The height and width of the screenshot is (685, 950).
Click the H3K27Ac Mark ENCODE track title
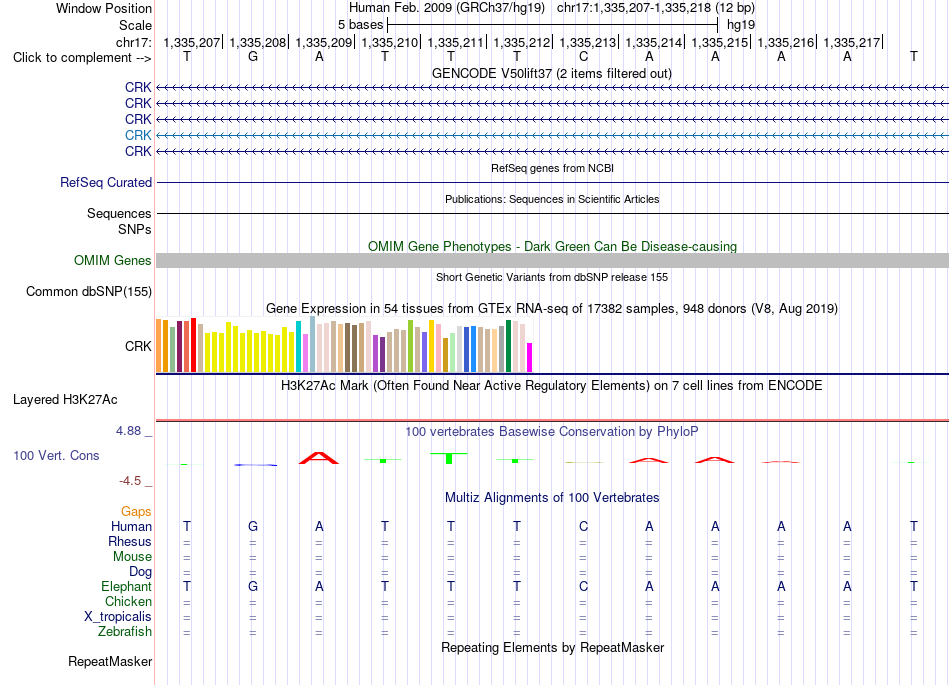[552, 386]
